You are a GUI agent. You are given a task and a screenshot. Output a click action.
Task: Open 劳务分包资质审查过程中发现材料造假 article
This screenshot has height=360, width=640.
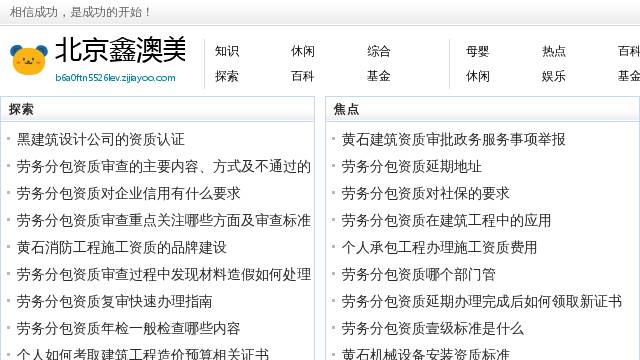164,274
